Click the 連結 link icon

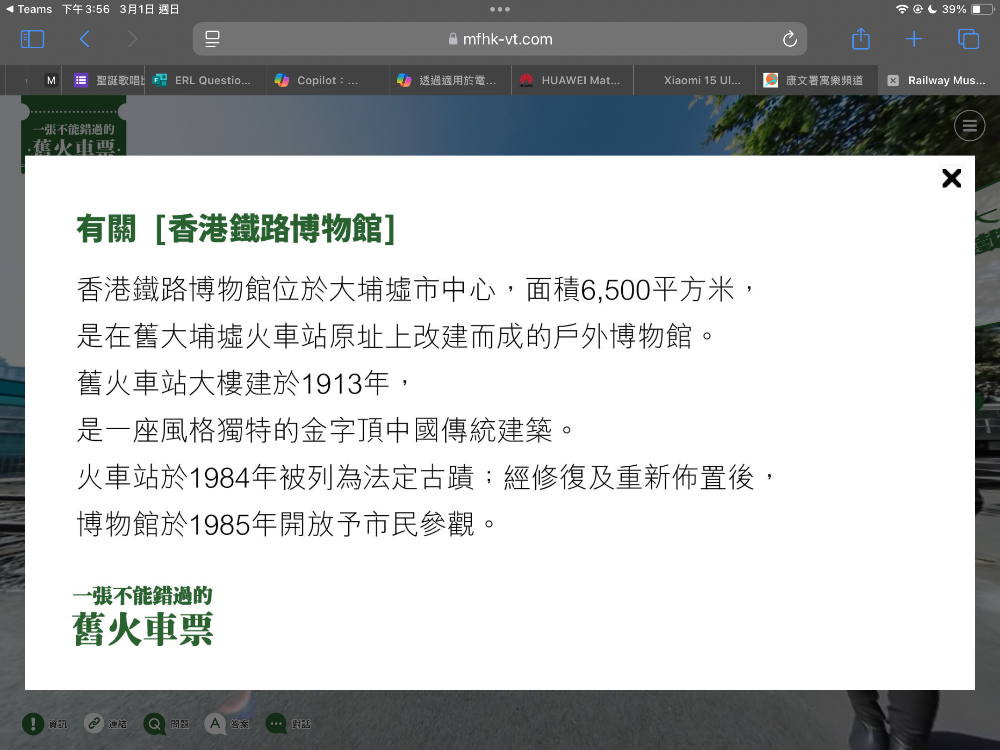pos(94,723)
